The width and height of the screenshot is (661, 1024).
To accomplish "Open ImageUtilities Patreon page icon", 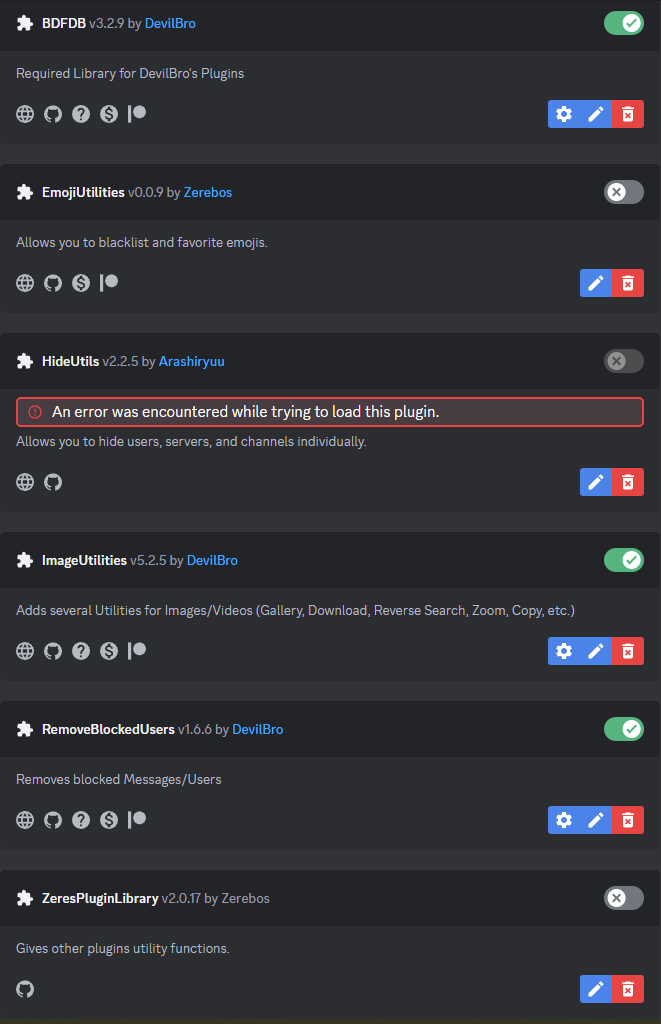I will 137,651.
